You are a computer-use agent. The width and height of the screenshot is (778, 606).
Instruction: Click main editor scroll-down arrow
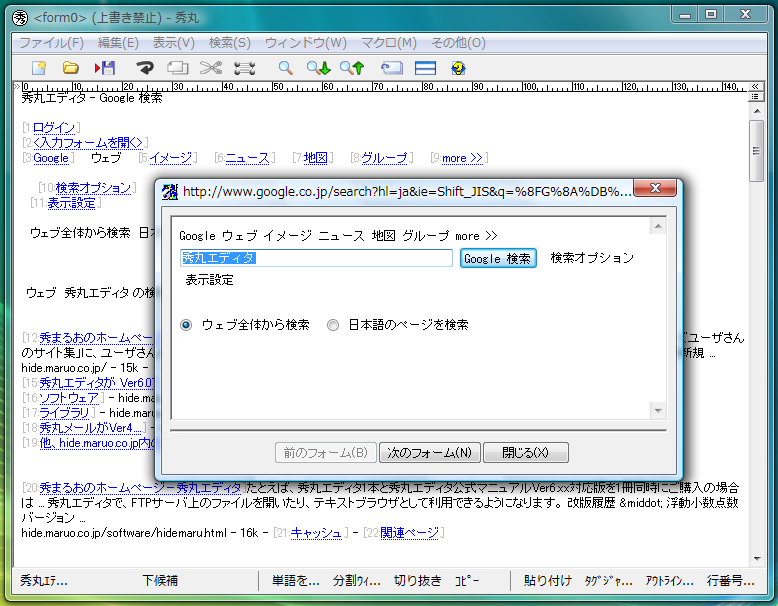[x=757, y=559]
